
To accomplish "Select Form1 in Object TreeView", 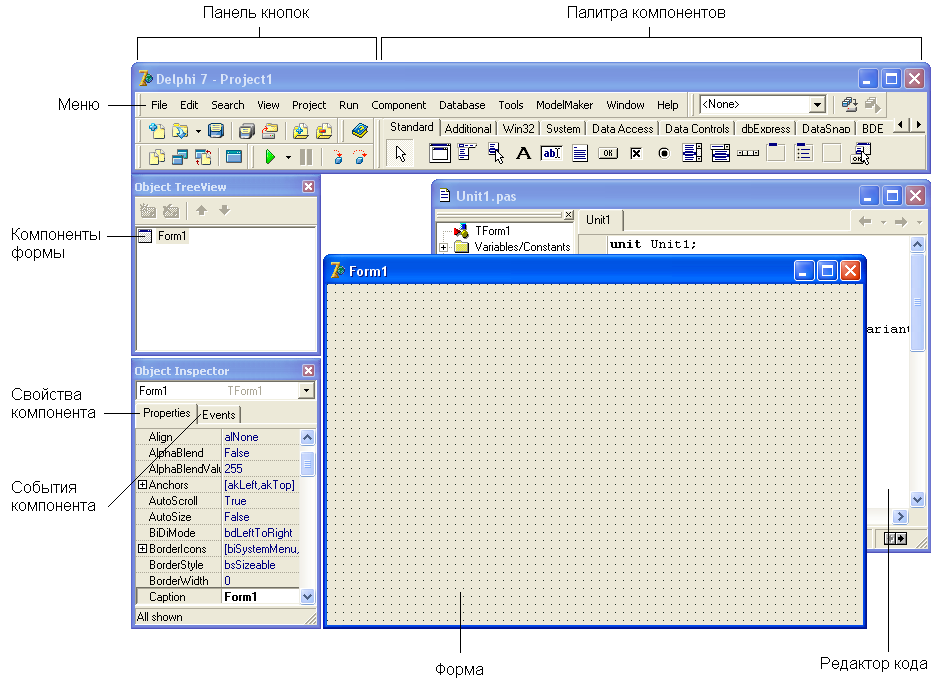I will pyautogui.click(x=172, y=236).
